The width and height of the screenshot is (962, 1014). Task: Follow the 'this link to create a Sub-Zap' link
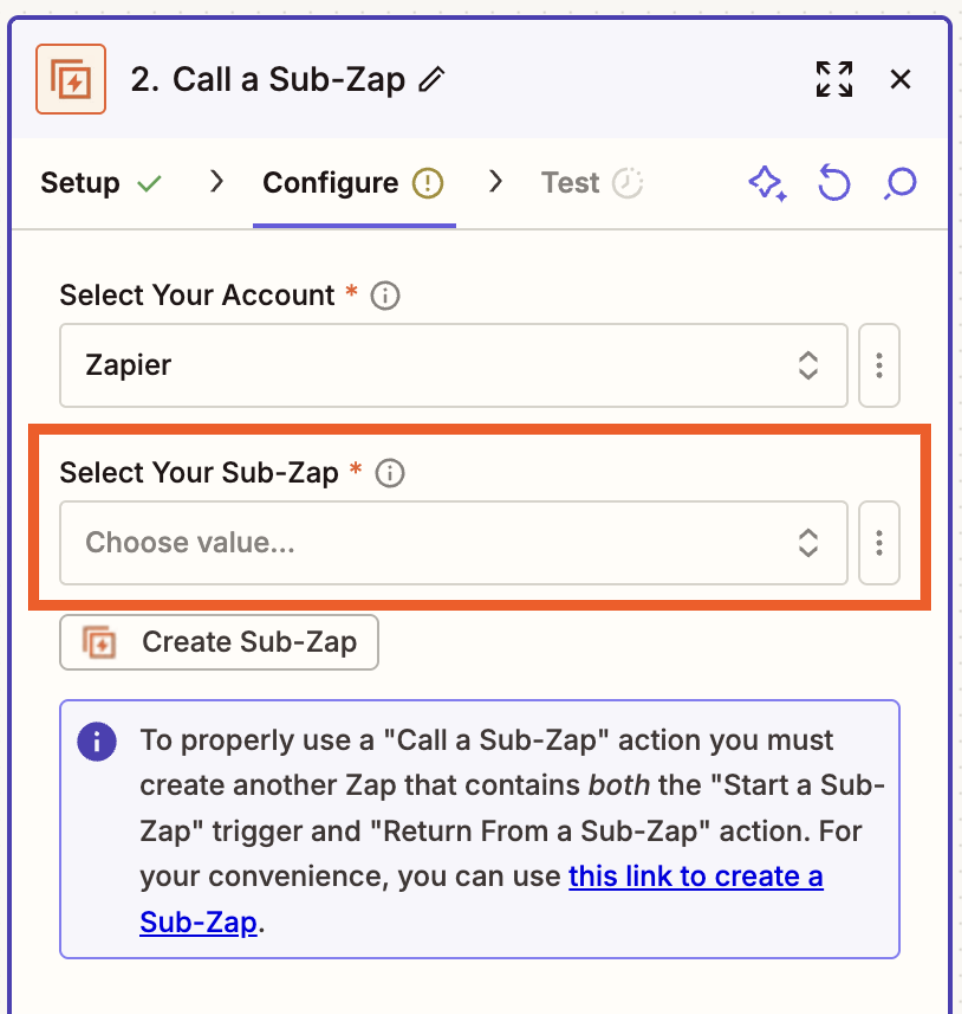pos(696,877)
